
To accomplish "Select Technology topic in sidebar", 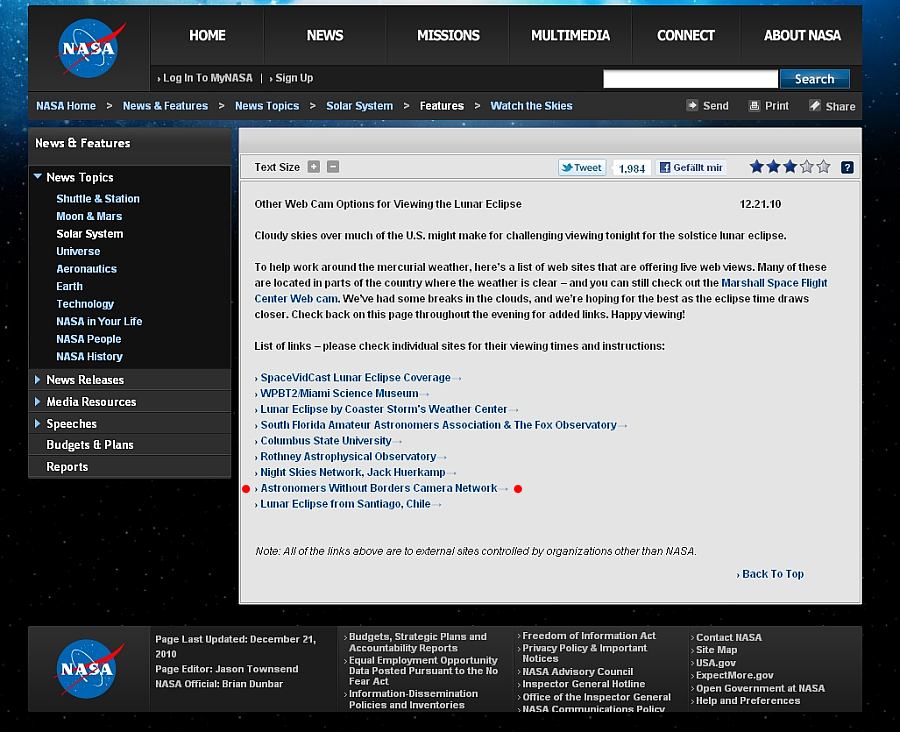I will click(x=85, y=304).
